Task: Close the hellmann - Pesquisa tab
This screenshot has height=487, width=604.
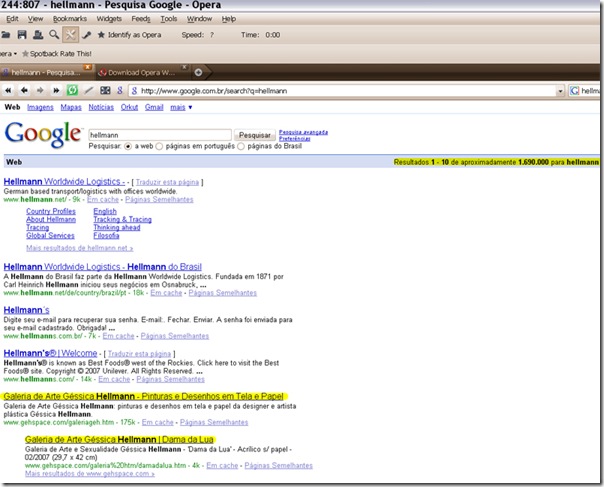Action: [88, 67]
